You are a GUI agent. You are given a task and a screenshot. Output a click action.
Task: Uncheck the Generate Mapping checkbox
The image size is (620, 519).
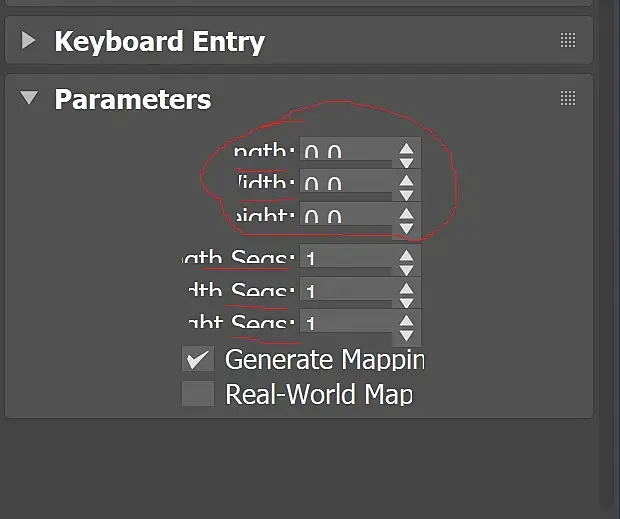pyautogui.click(x=198, y=360)
